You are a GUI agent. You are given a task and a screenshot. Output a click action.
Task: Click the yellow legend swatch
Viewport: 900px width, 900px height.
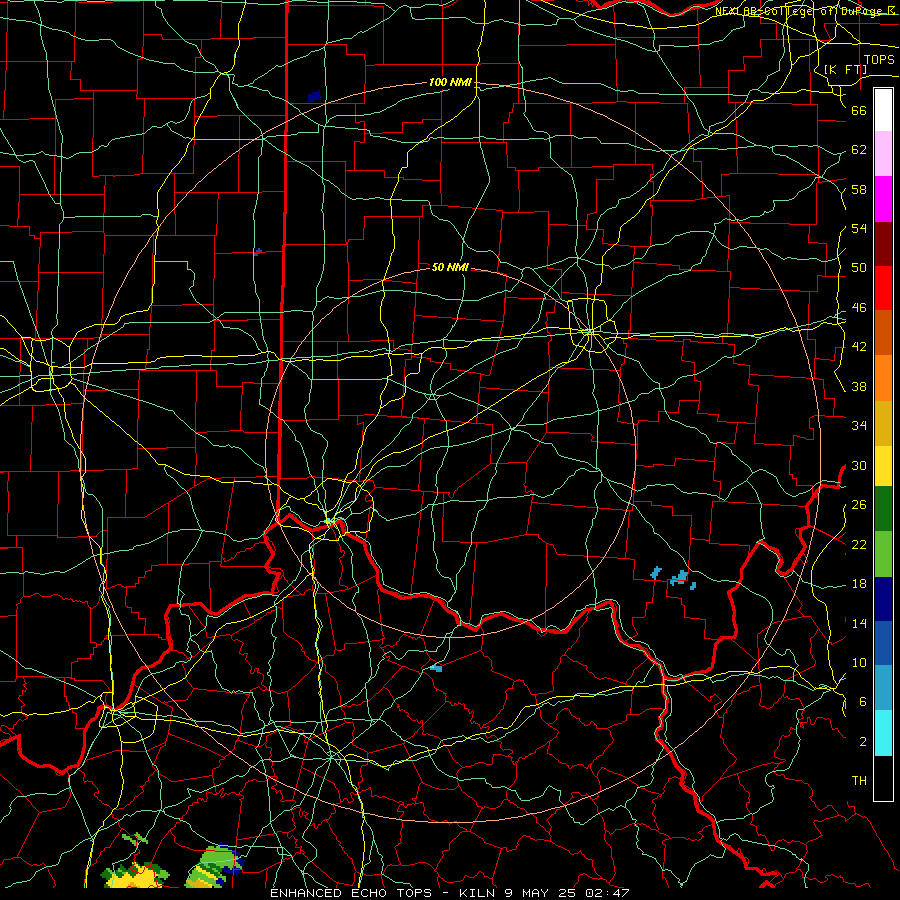coord(883,466)
